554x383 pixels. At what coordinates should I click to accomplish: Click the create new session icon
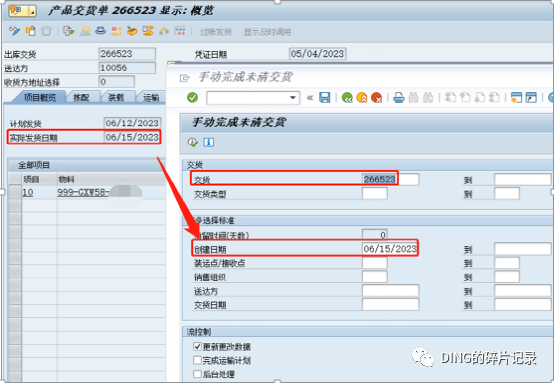[x=516, y=98]
